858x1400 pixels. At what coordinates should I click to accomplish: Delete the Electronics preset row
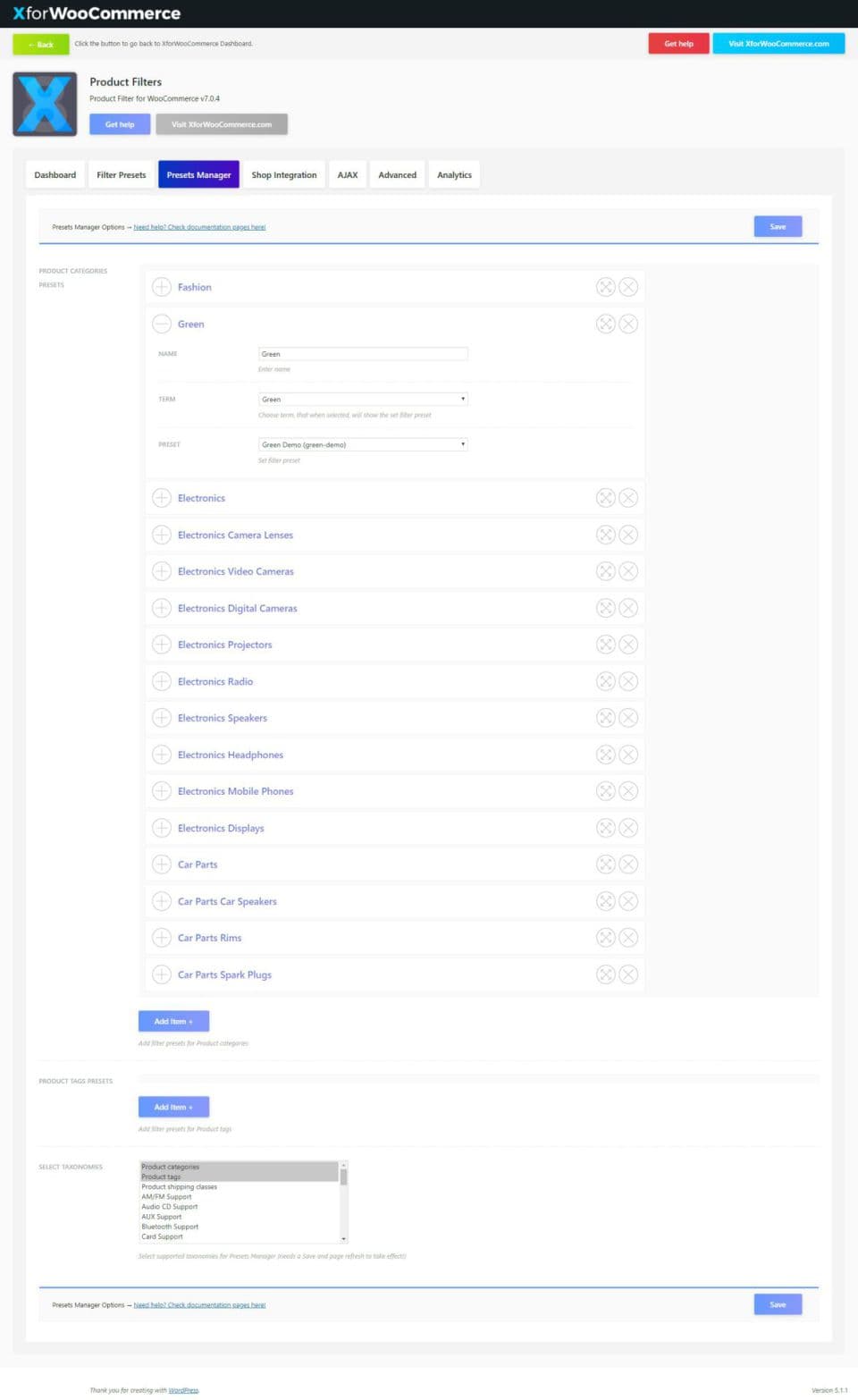[628, 498]
